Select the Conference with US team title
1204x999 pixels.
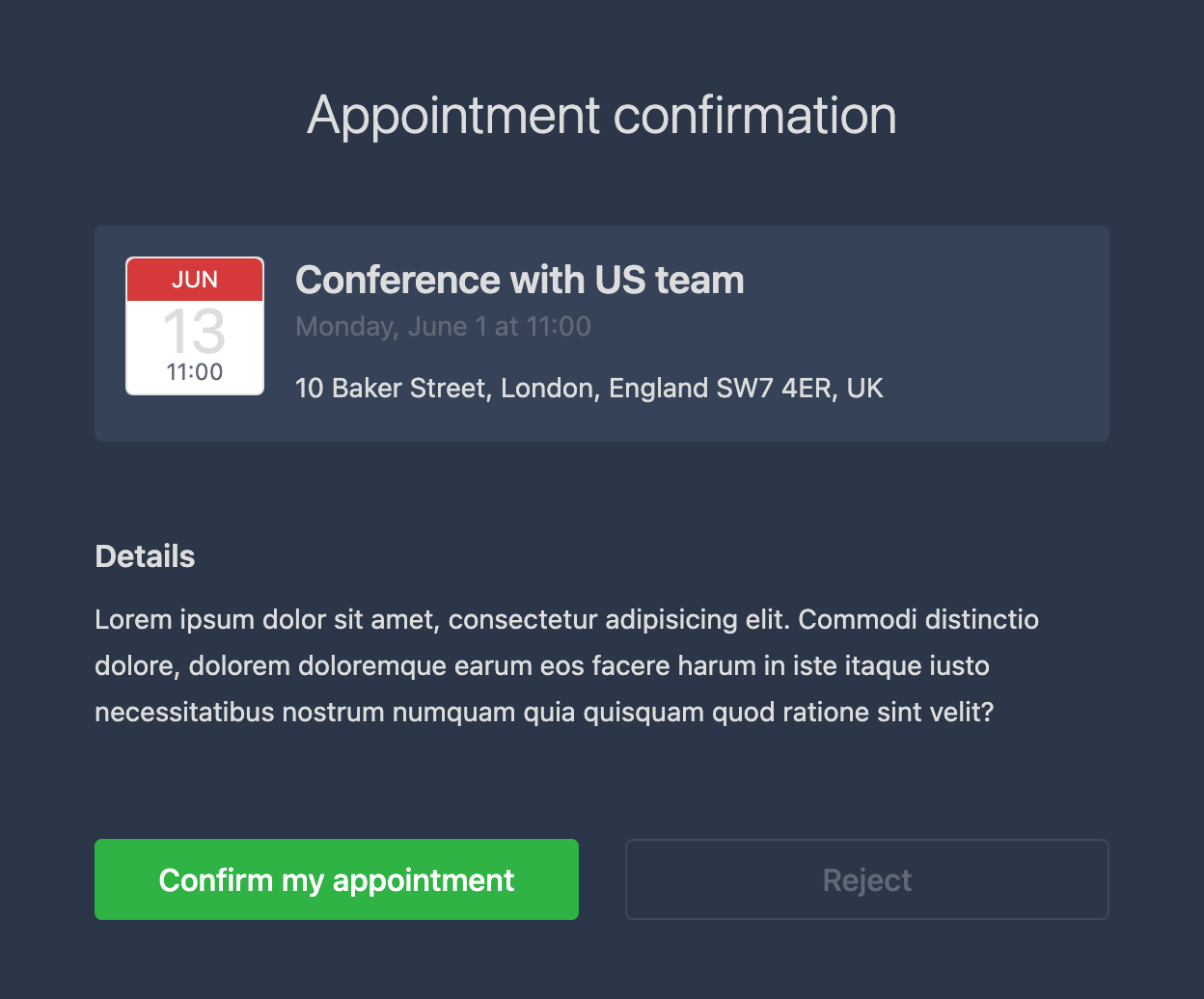(520, 280)
